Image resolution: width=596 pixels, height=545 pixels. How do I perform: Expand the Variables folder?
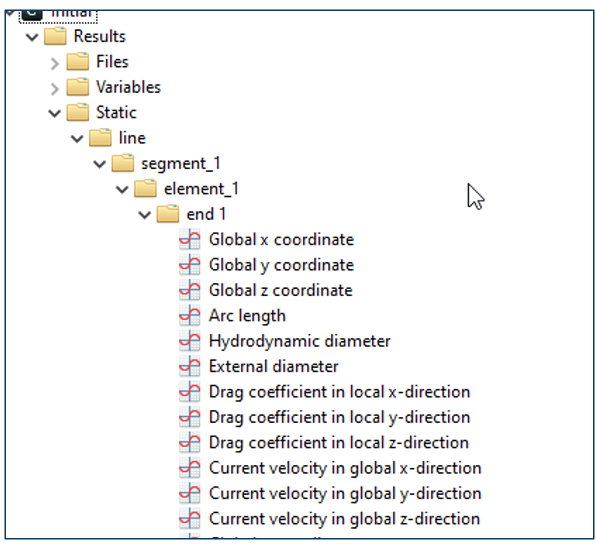(x=55, y=89)
